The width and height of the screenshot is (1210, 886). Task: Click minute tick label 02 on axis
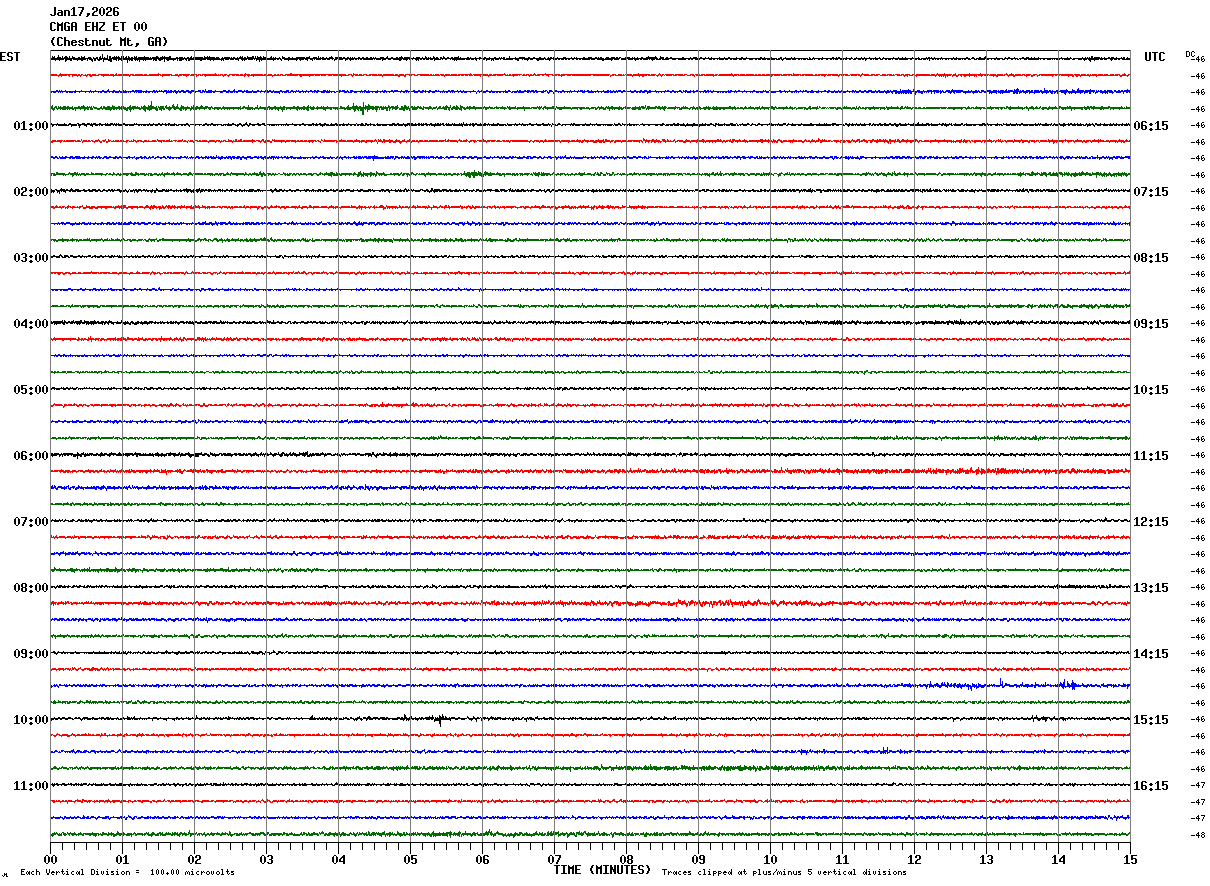(194, 859)
